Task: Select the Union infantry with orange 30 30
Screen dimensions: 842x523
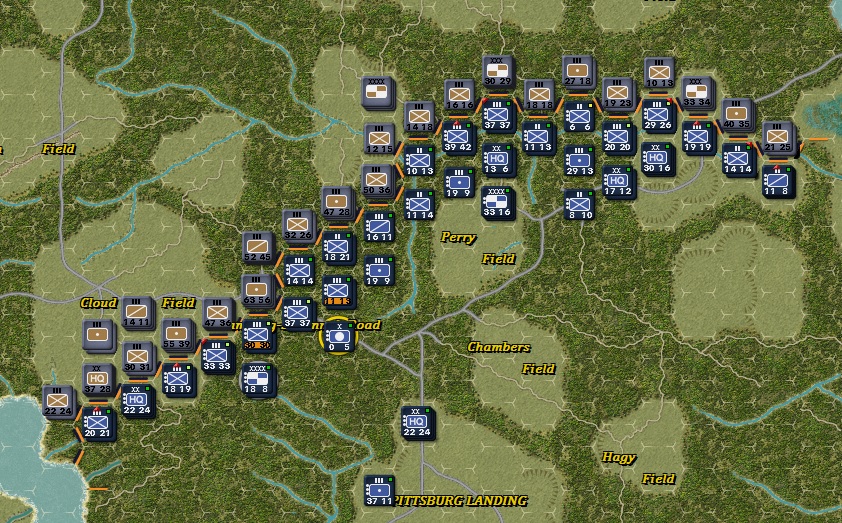Action: (x=258, y=336)
